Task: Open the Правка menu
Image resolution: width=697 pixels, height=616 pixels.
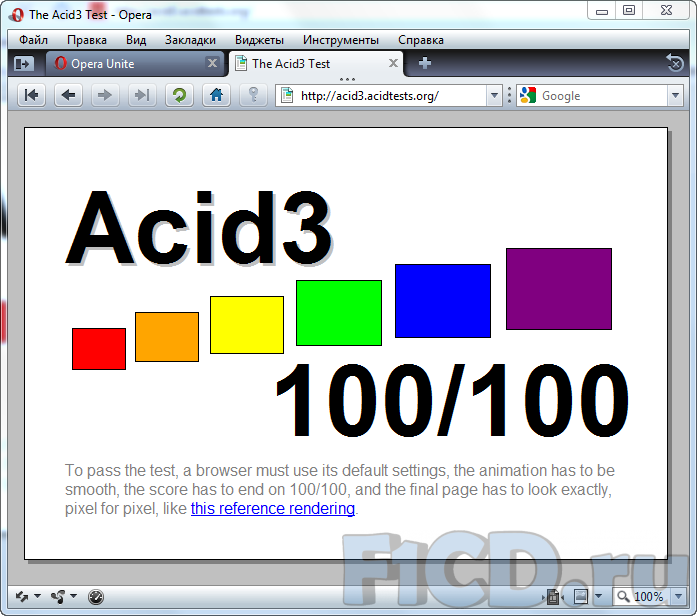Action: [87, 40]
